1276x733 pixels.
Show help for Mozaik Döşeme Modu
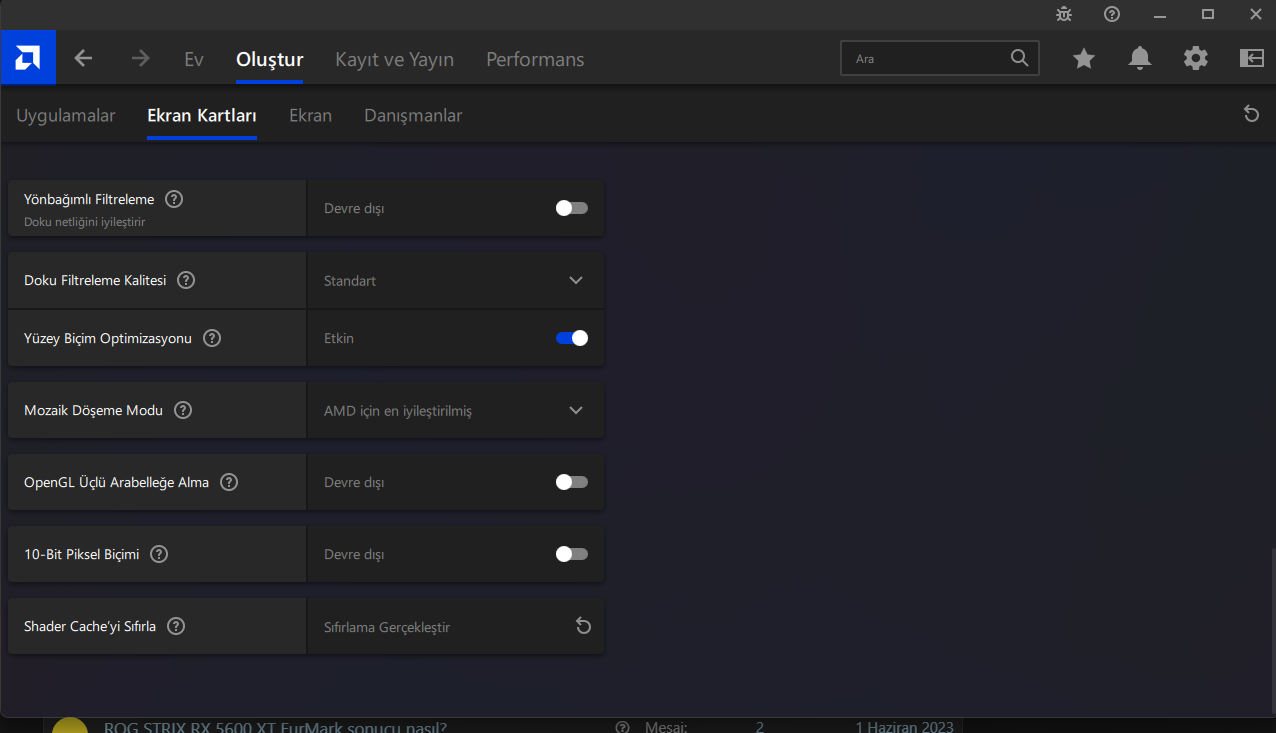(183, 410)
